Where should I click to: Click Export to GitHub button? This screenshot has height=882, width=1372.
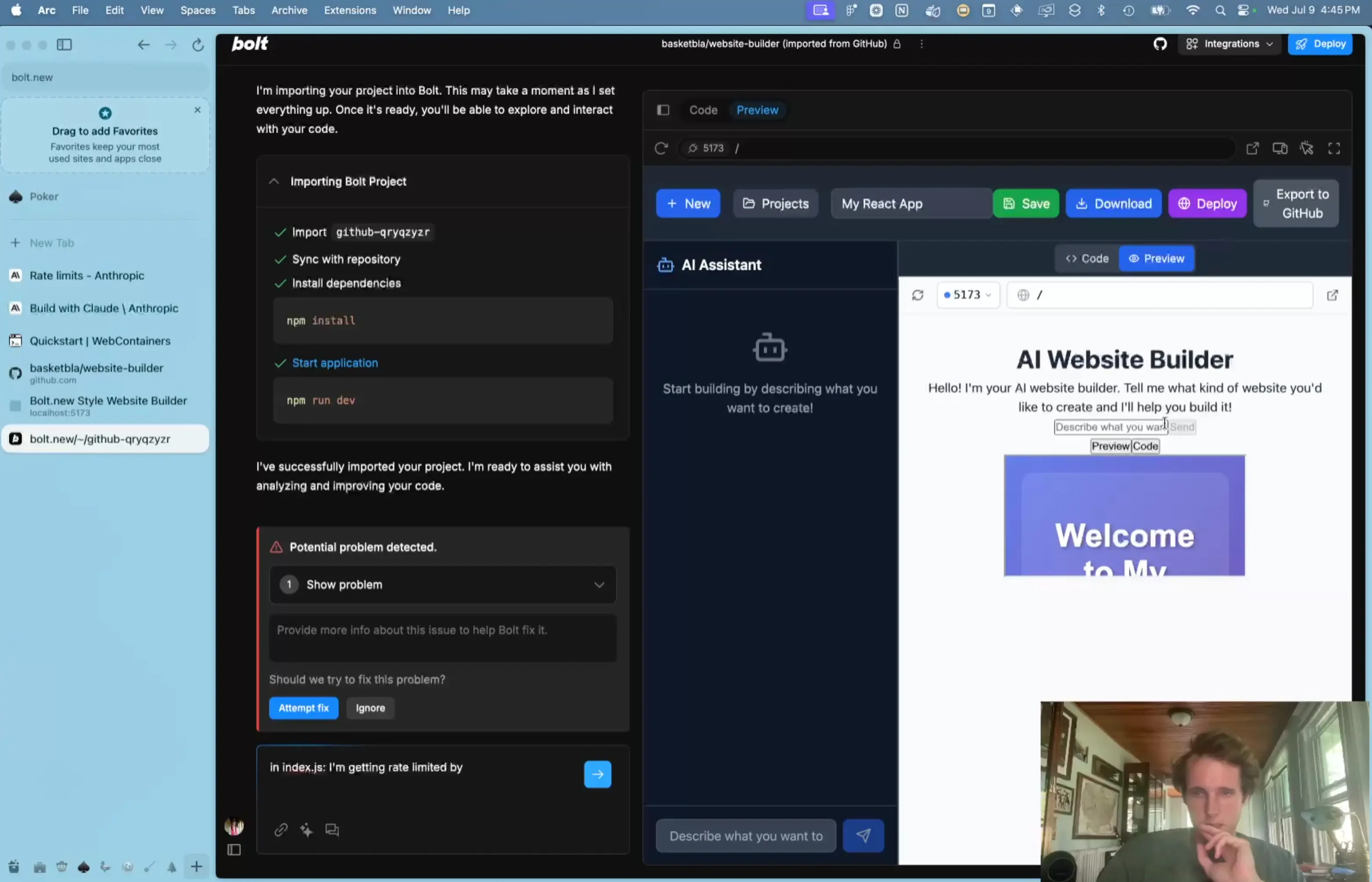1296,203
